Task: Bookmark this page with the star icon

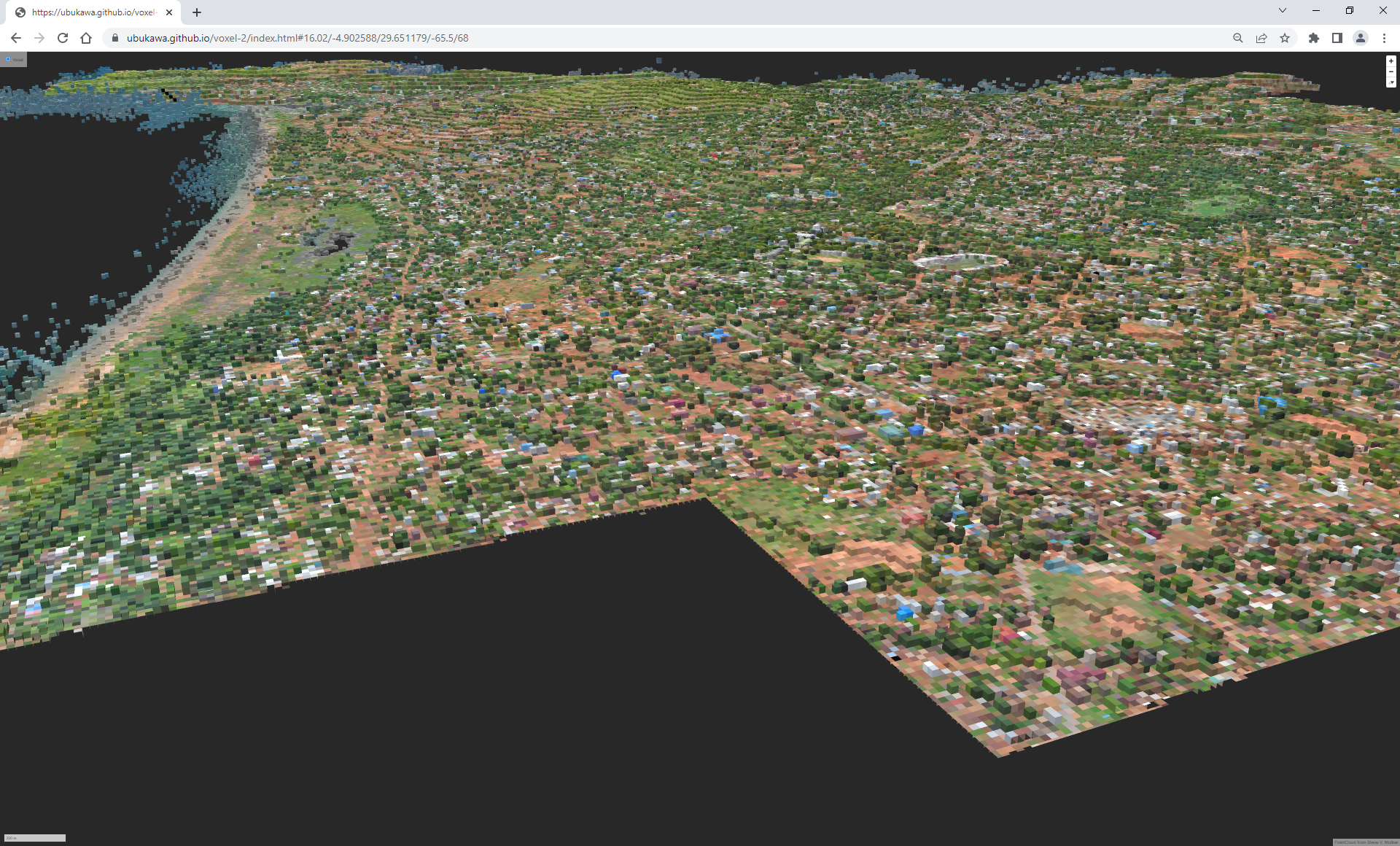Action: [x=1285, y=38]
